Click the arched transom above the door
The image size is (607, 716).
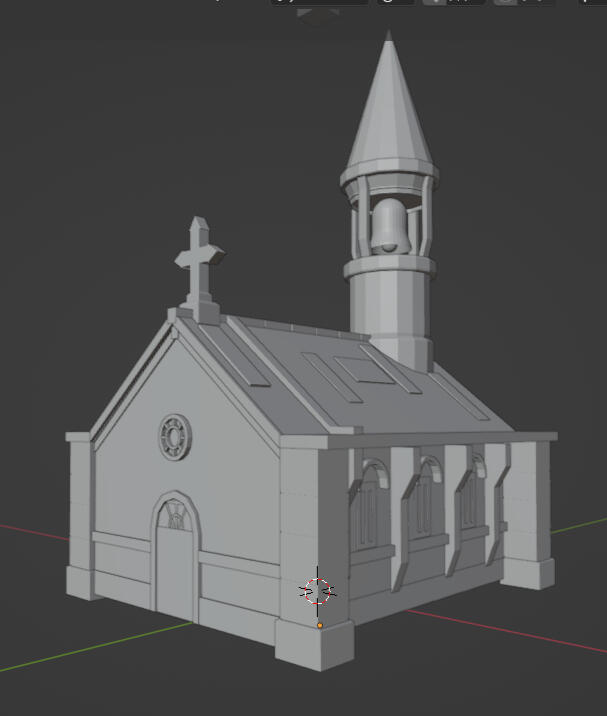tap(175, 515)
